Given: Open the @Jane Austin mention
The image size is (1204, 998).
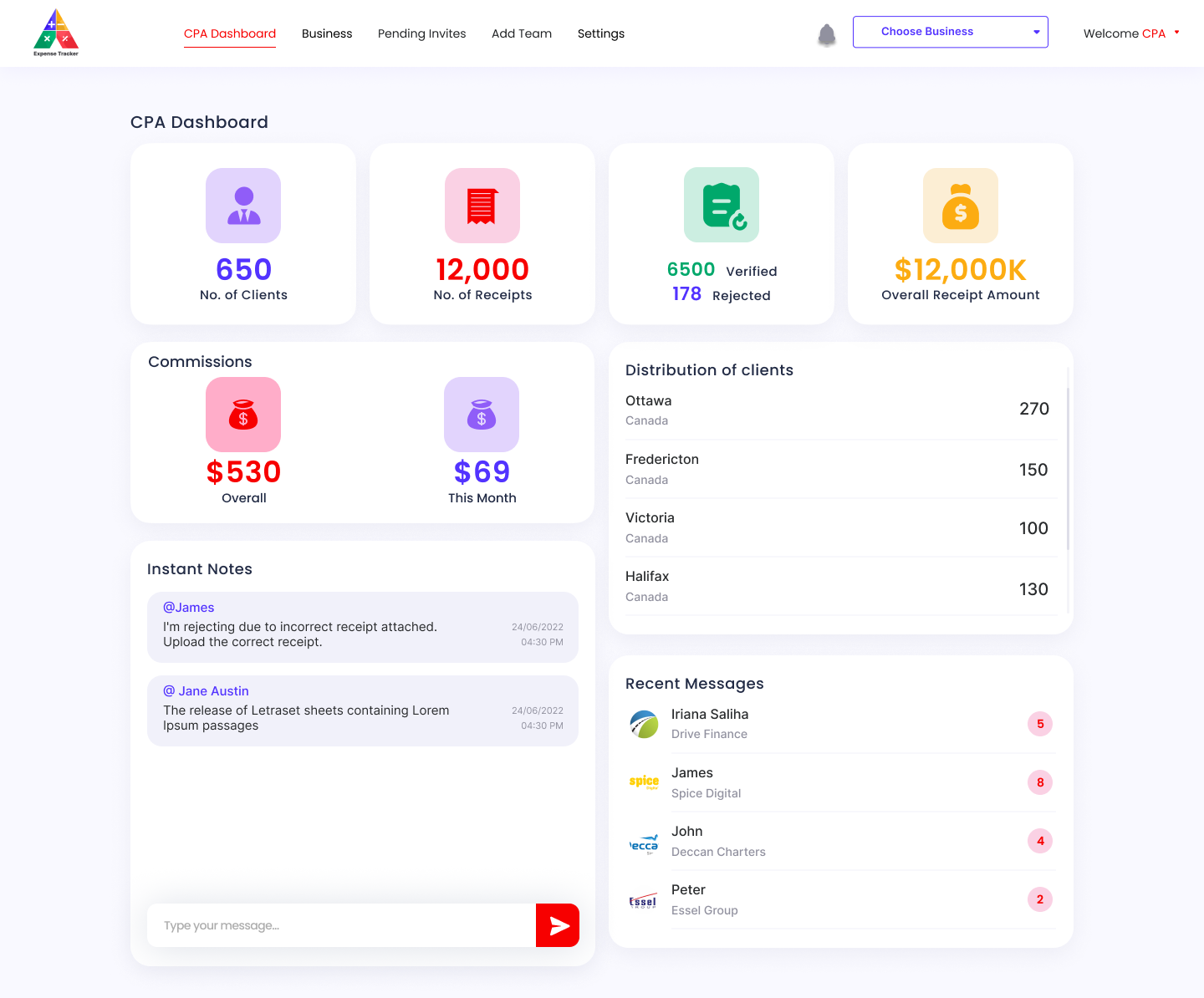Looking at the screenshot, I should 206,691.
